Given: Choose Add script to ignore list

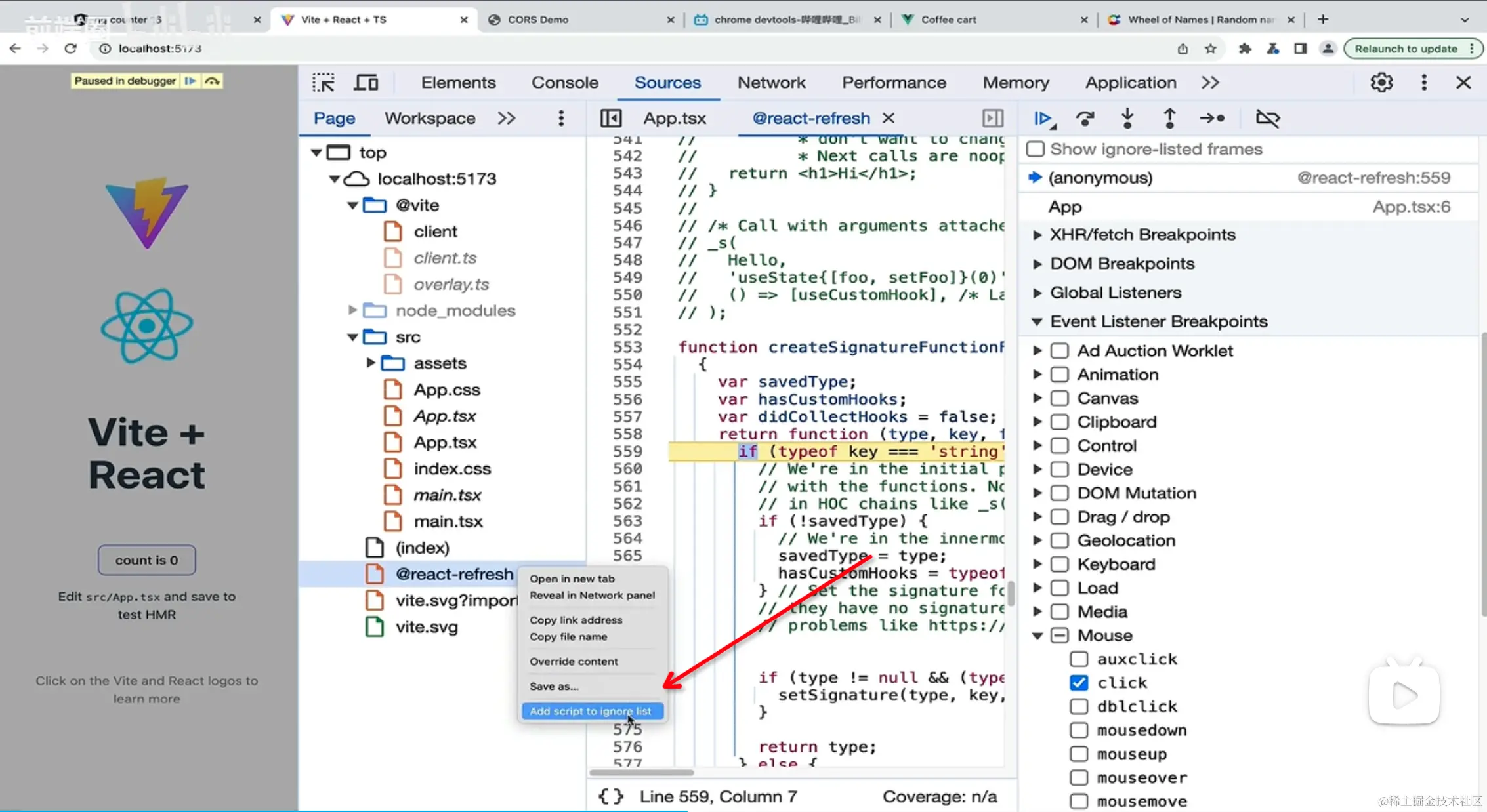Looking at the screenshot, I should [x=591, y=711].
